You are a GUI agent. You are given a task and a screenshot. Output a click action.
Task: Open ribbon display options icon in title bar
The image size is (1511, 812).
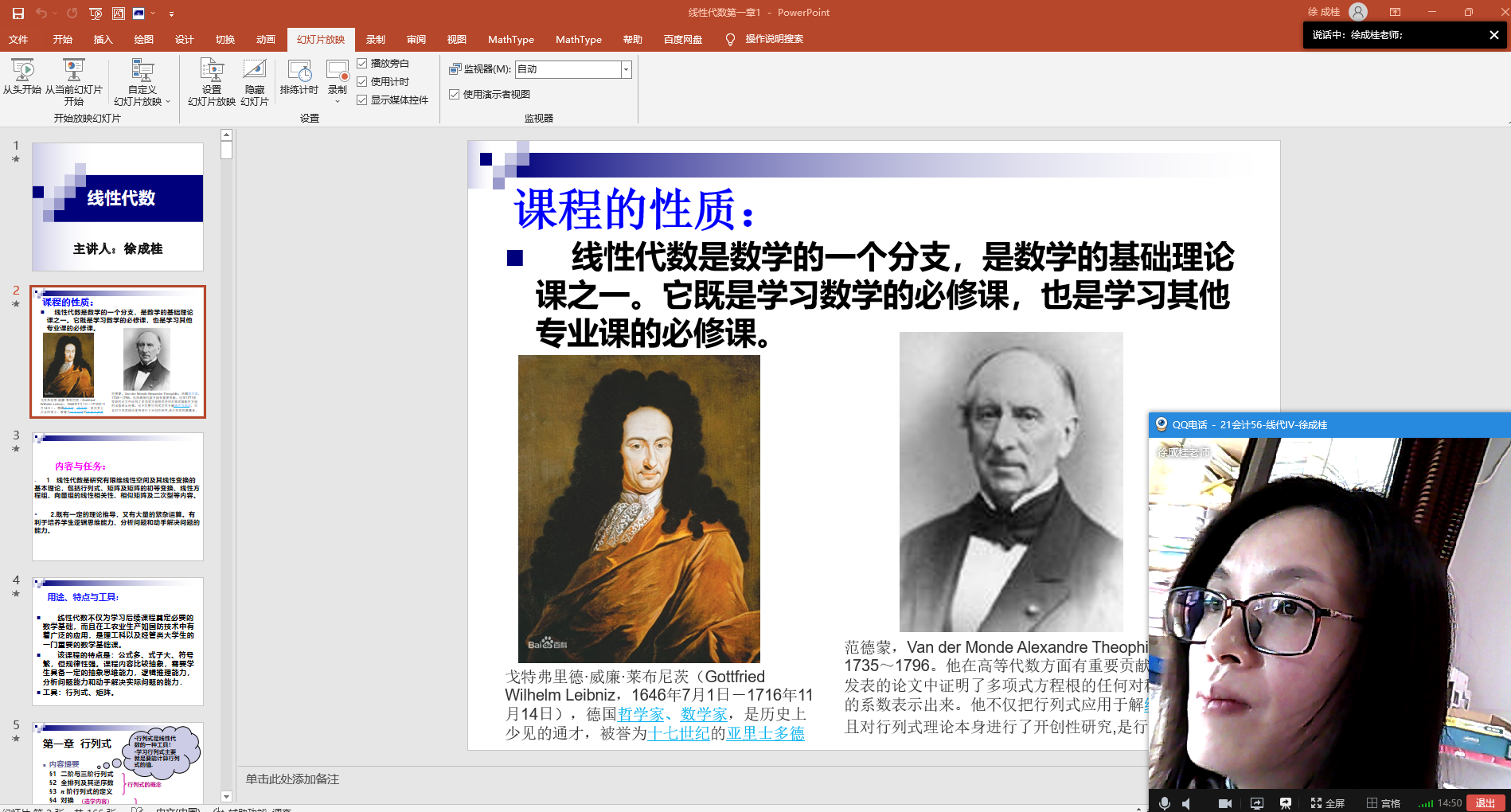tap(1395, 12)
